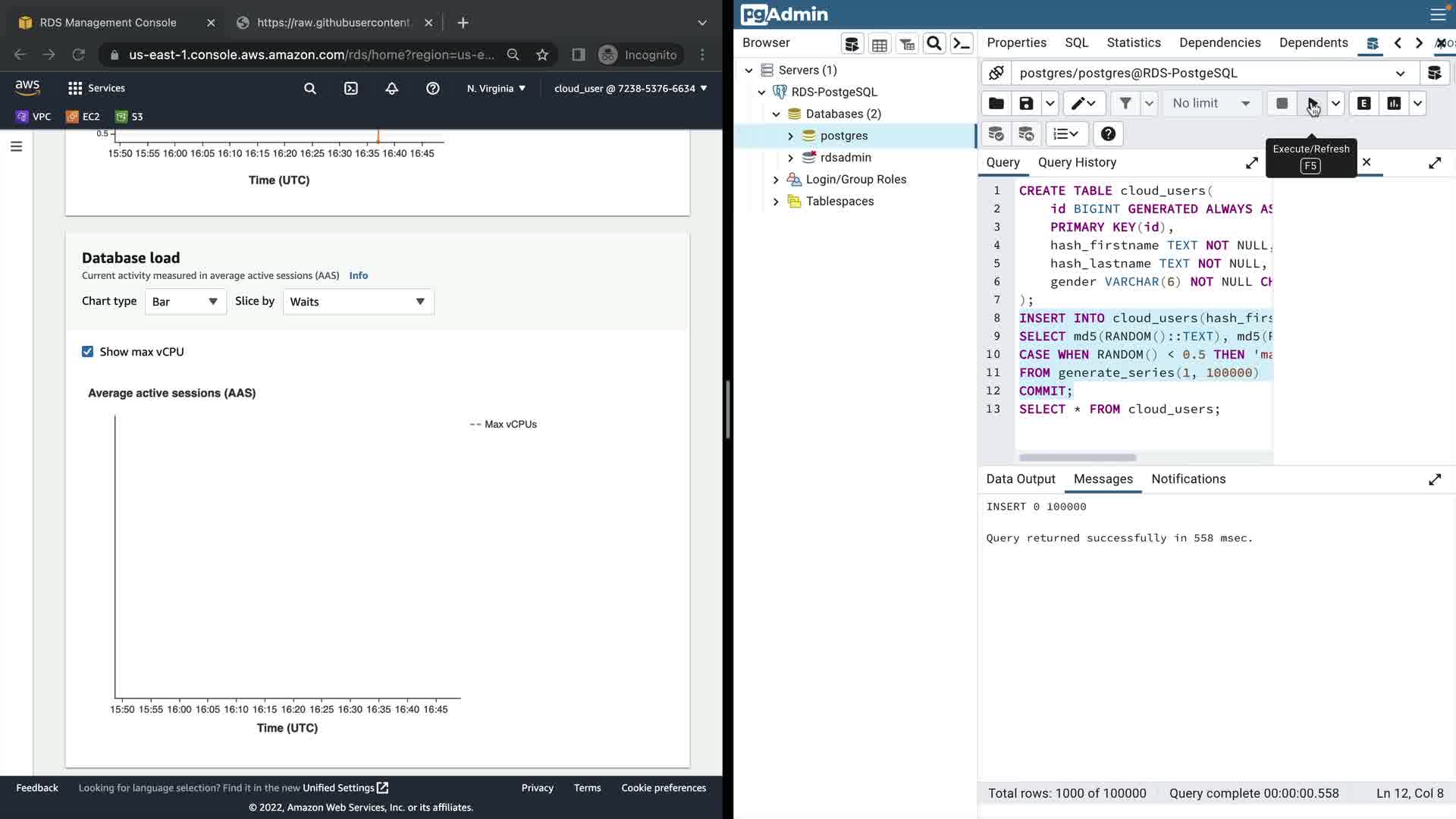Viewport: 1456px width, 819px height.
Task: Save query with the floppy disk icon
Action: click(x=1026, y=104)
